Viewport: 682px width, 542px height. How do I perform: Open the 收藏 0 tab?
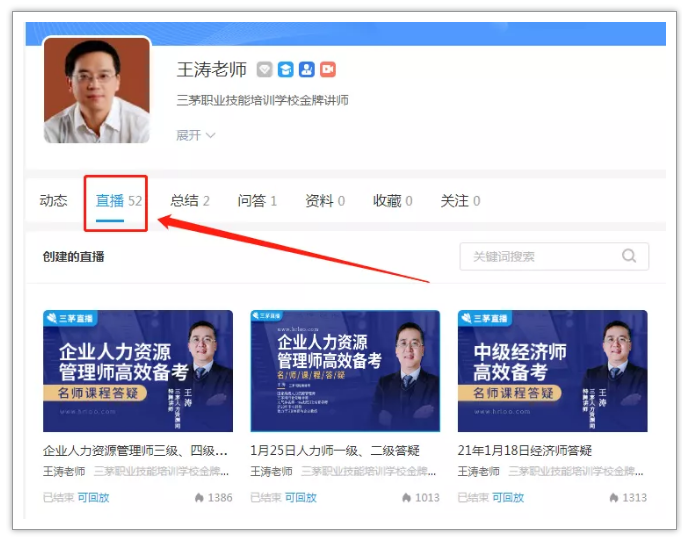click(x=392, y=201)
